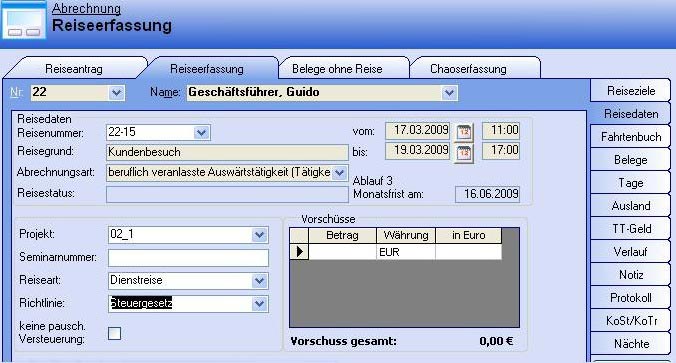Open the Protokoll side tab

point(631,297)
